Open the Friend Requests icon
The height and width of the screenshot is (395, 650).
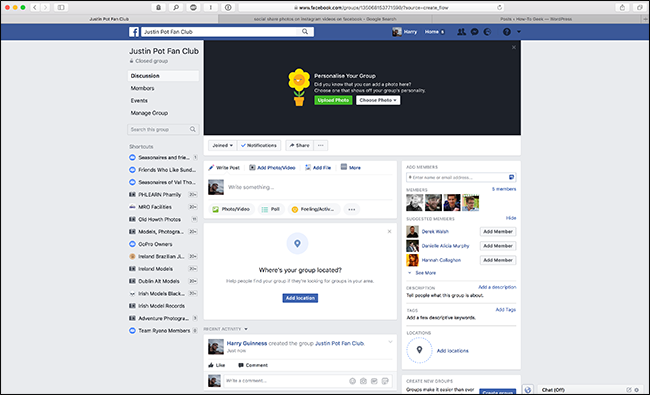(x=461, y=32)
